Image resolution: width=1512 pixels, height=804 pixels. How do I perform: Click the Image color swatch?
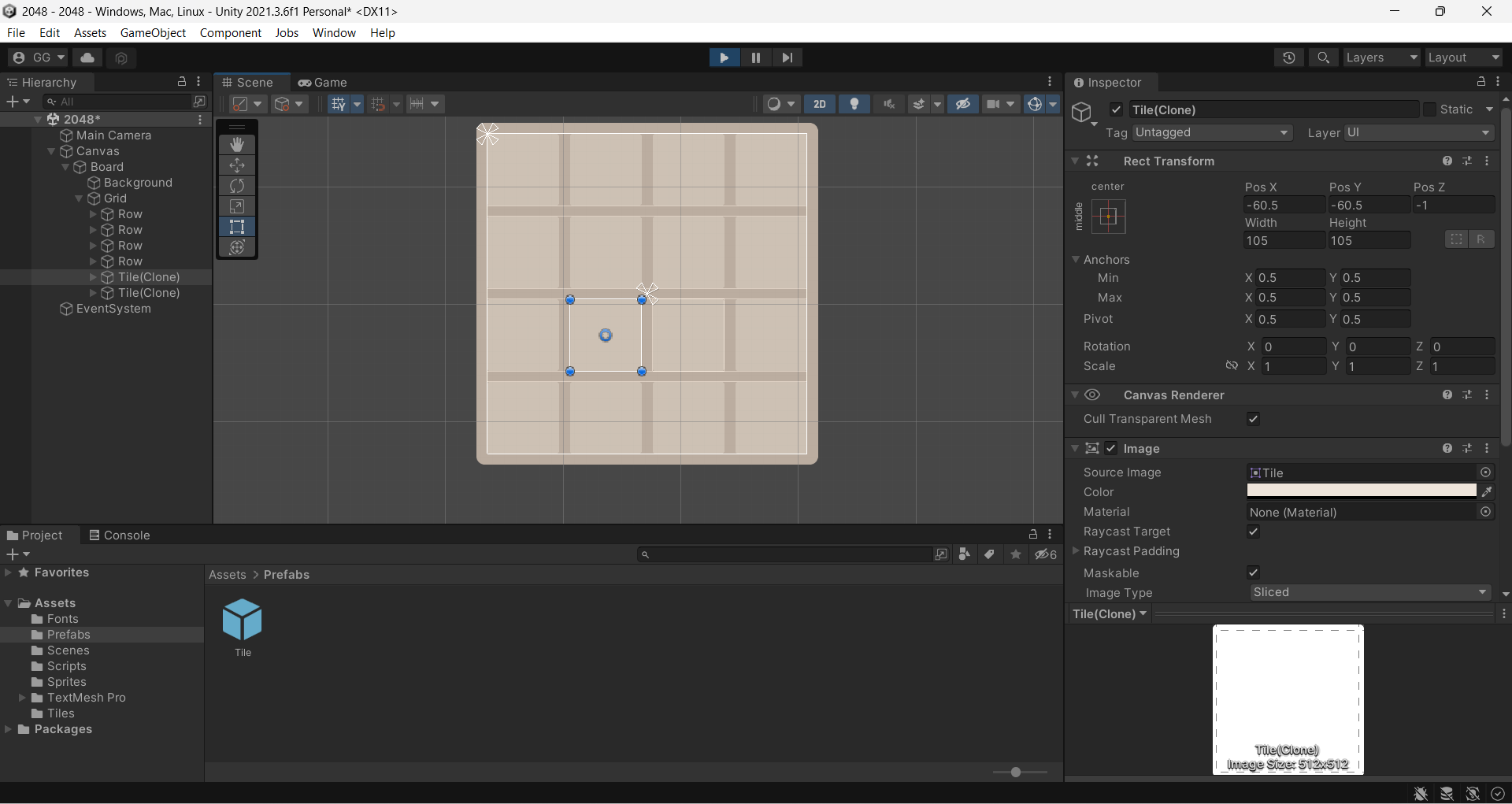point(1361,491)
